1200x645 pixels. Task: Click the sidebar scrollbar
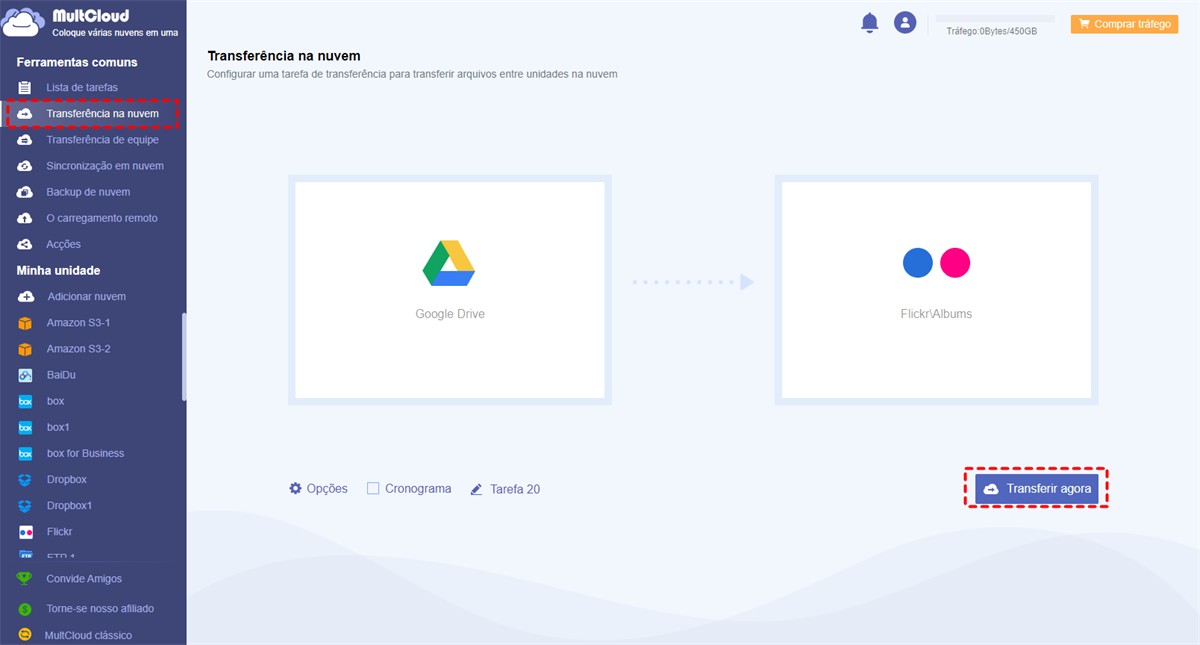pyautogui.click(x=183, y=357)
